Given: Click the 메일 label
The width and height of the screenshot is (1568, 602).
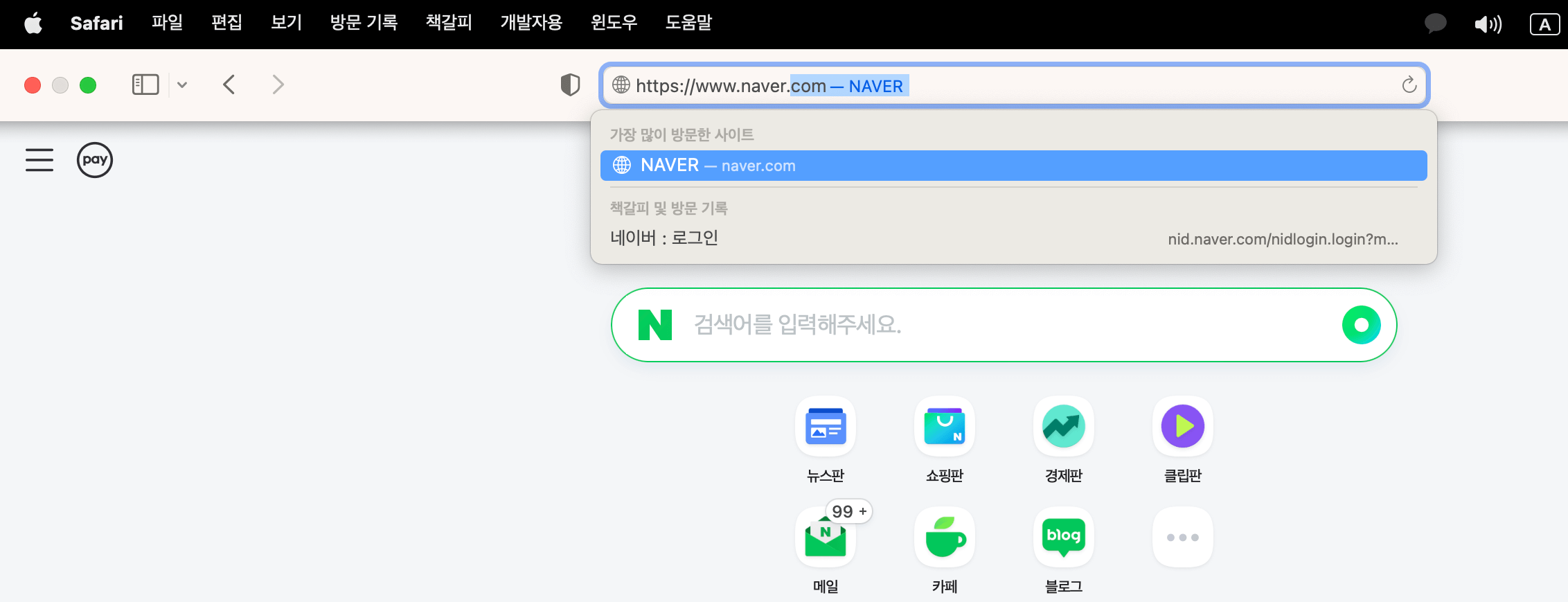Looking at the screenshot, I should pos(826,587).
